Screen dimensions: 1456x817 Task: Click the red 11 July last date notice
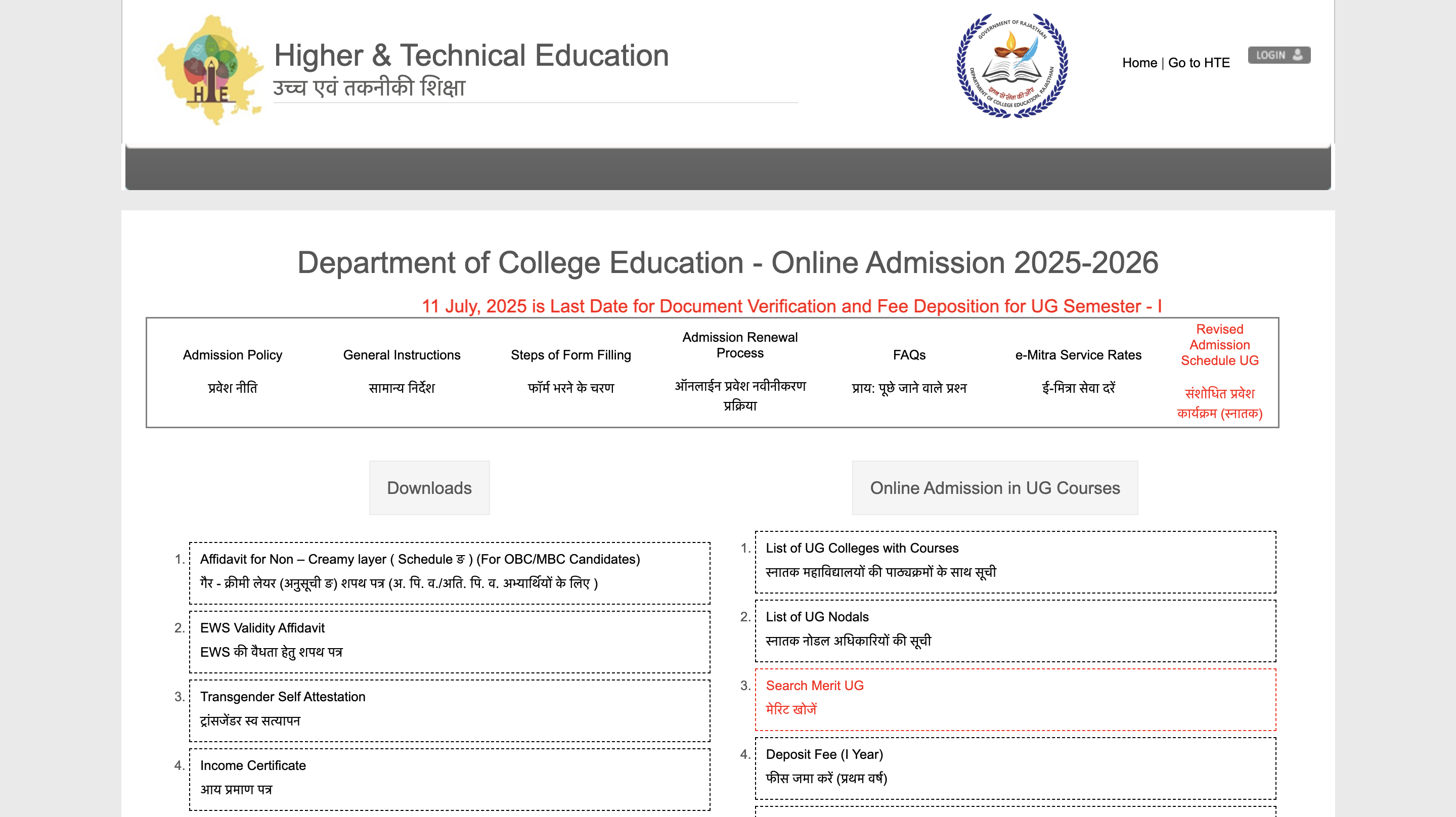click(792, 306)
